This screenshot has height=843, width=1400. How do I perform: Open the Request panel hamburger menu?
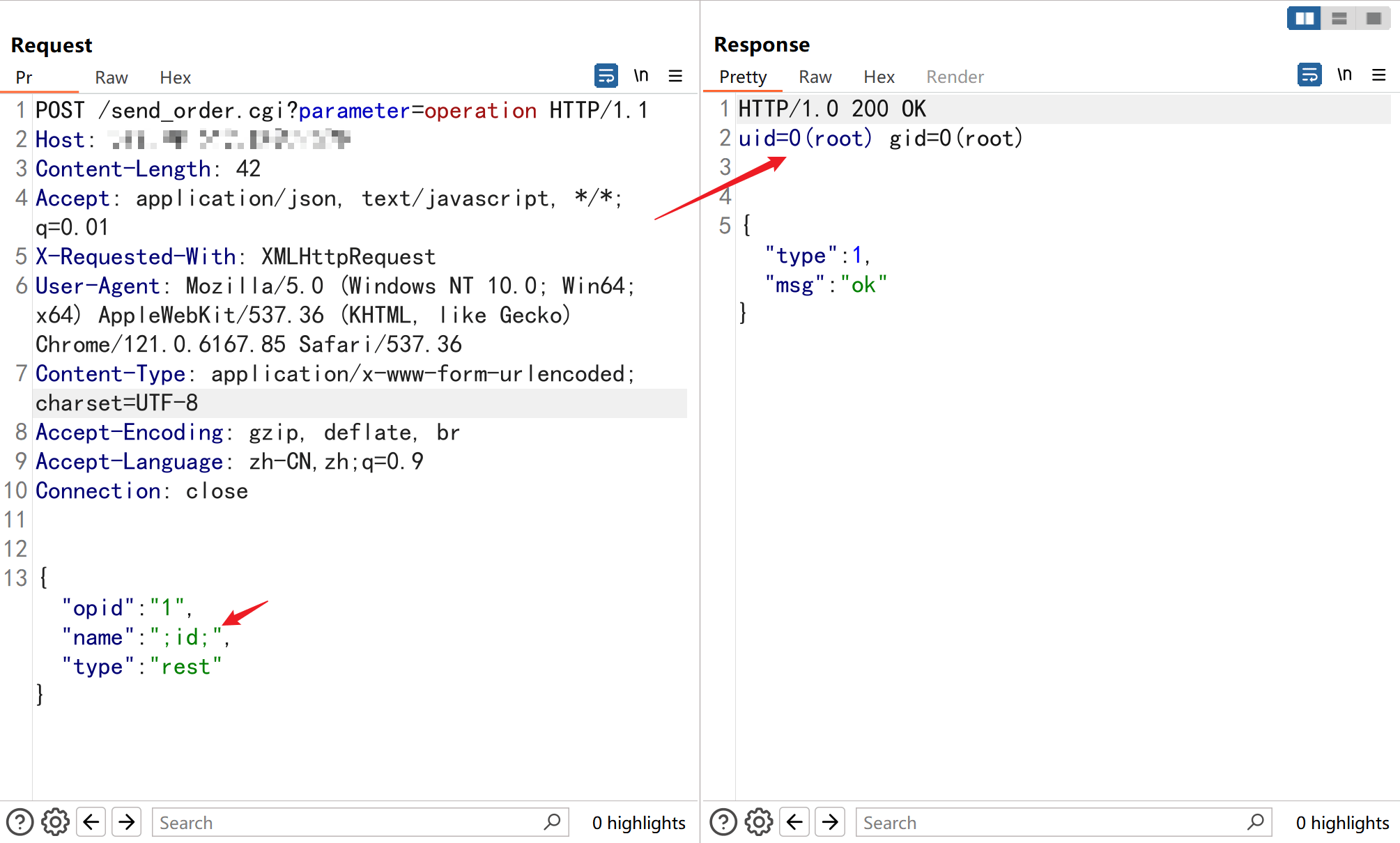(x=675, y=75)
